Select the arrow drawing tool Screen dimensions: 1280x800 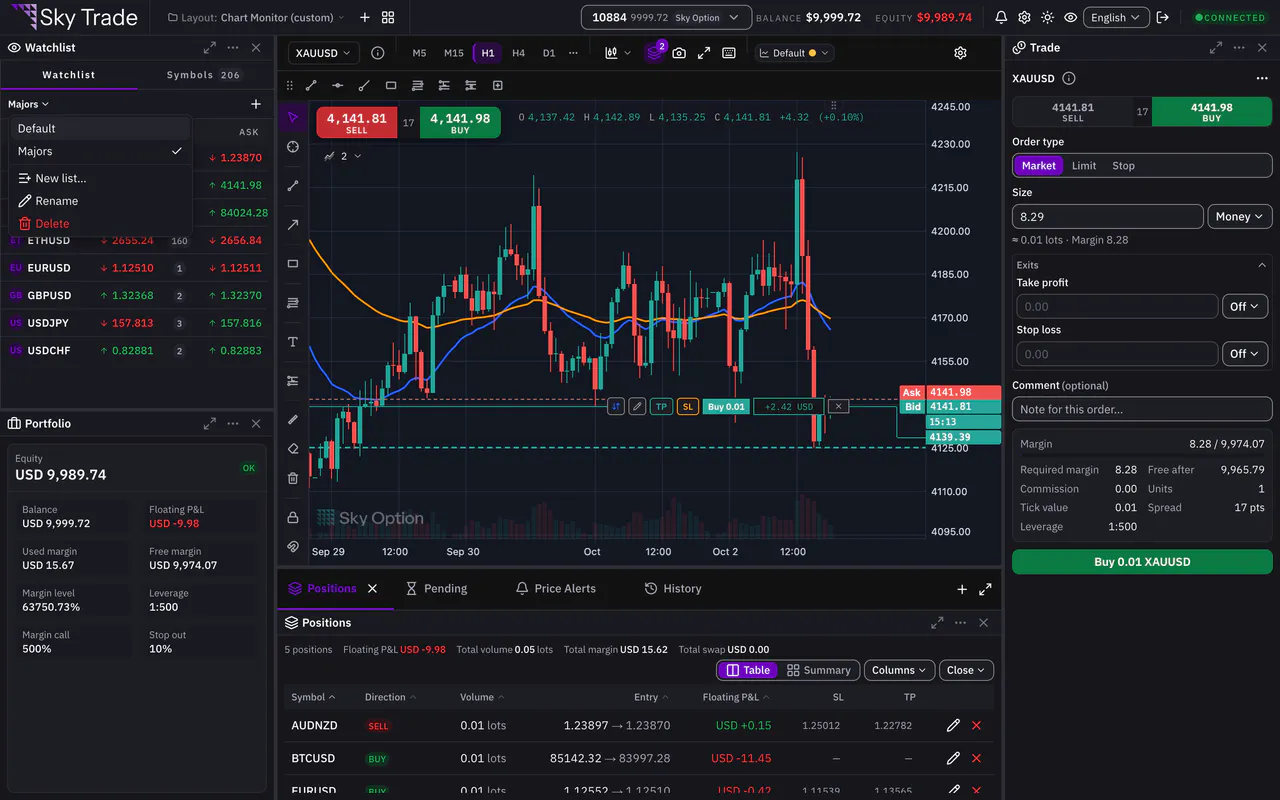click(293, 225)
